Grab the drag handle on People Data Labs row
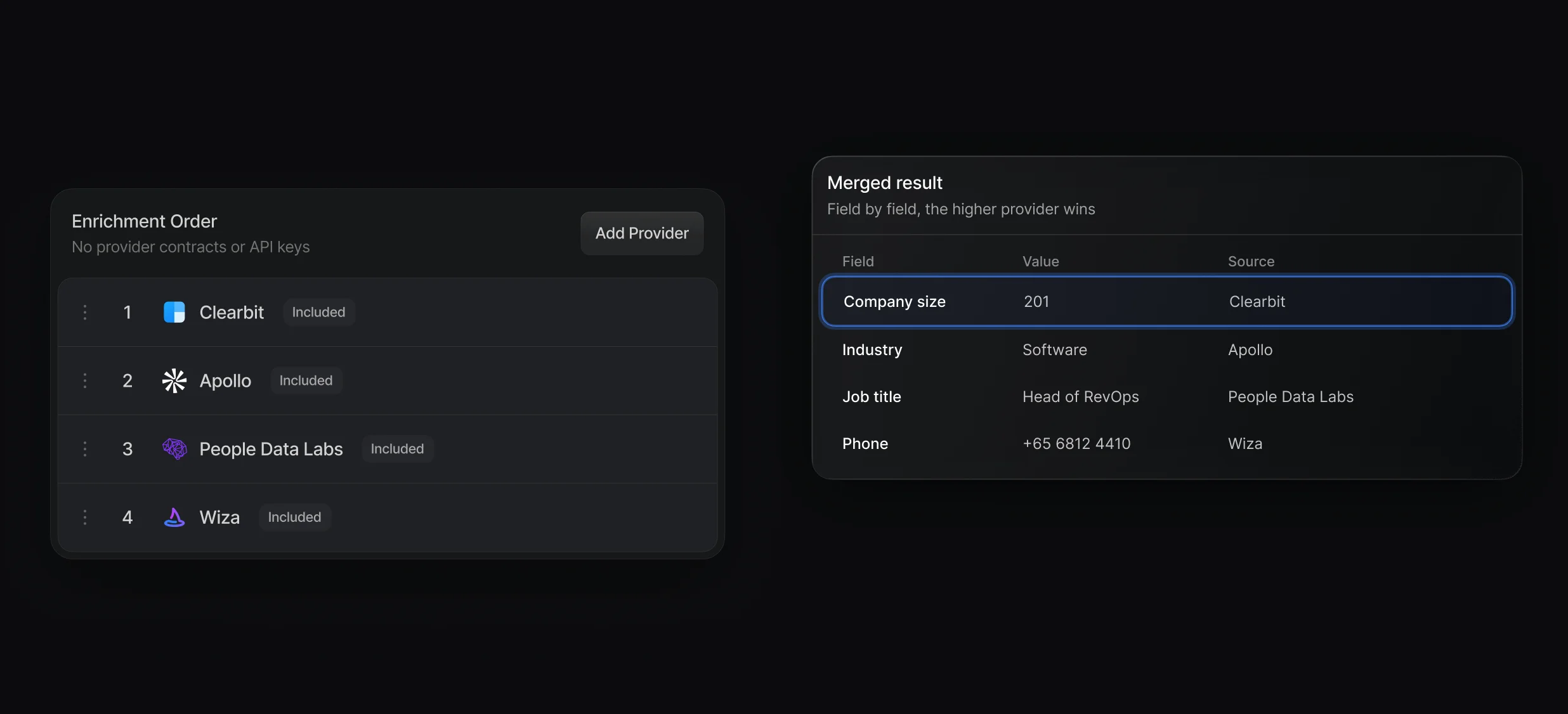This screenshot has width=1568, height=714. pyautogui.click(x=85, y=449)
